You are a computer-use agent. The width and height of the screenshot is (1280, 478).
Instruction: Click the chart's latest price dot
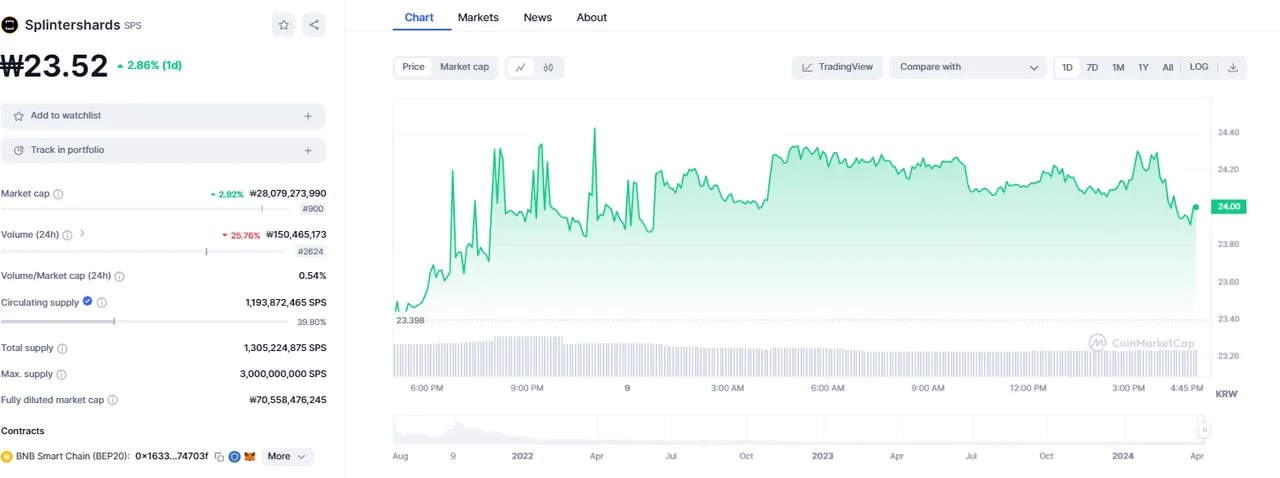pyautogui.click(x=1196, y=207)
